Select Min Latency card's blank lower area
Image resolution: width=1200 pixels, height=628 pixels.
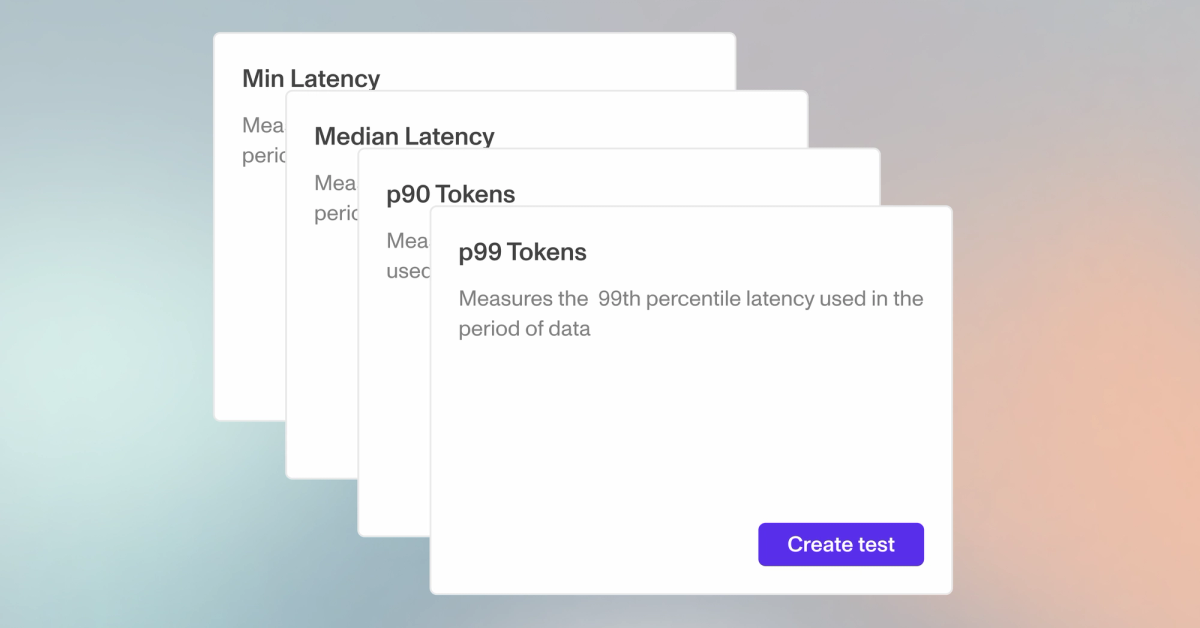(x=250, y=300)
